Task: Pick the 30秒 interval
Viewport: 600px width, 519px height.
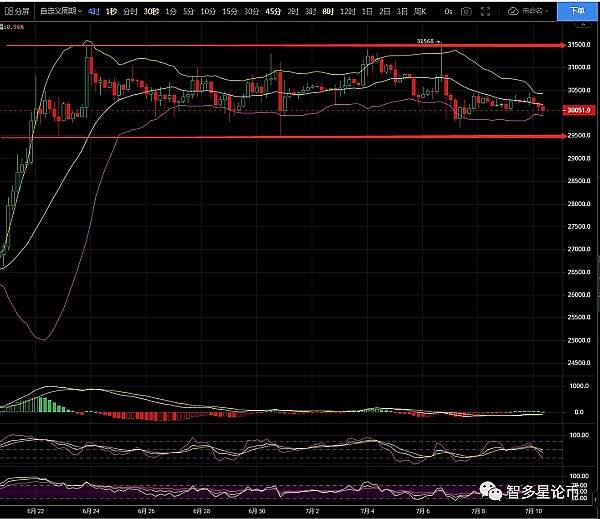Action: point(151,11)
